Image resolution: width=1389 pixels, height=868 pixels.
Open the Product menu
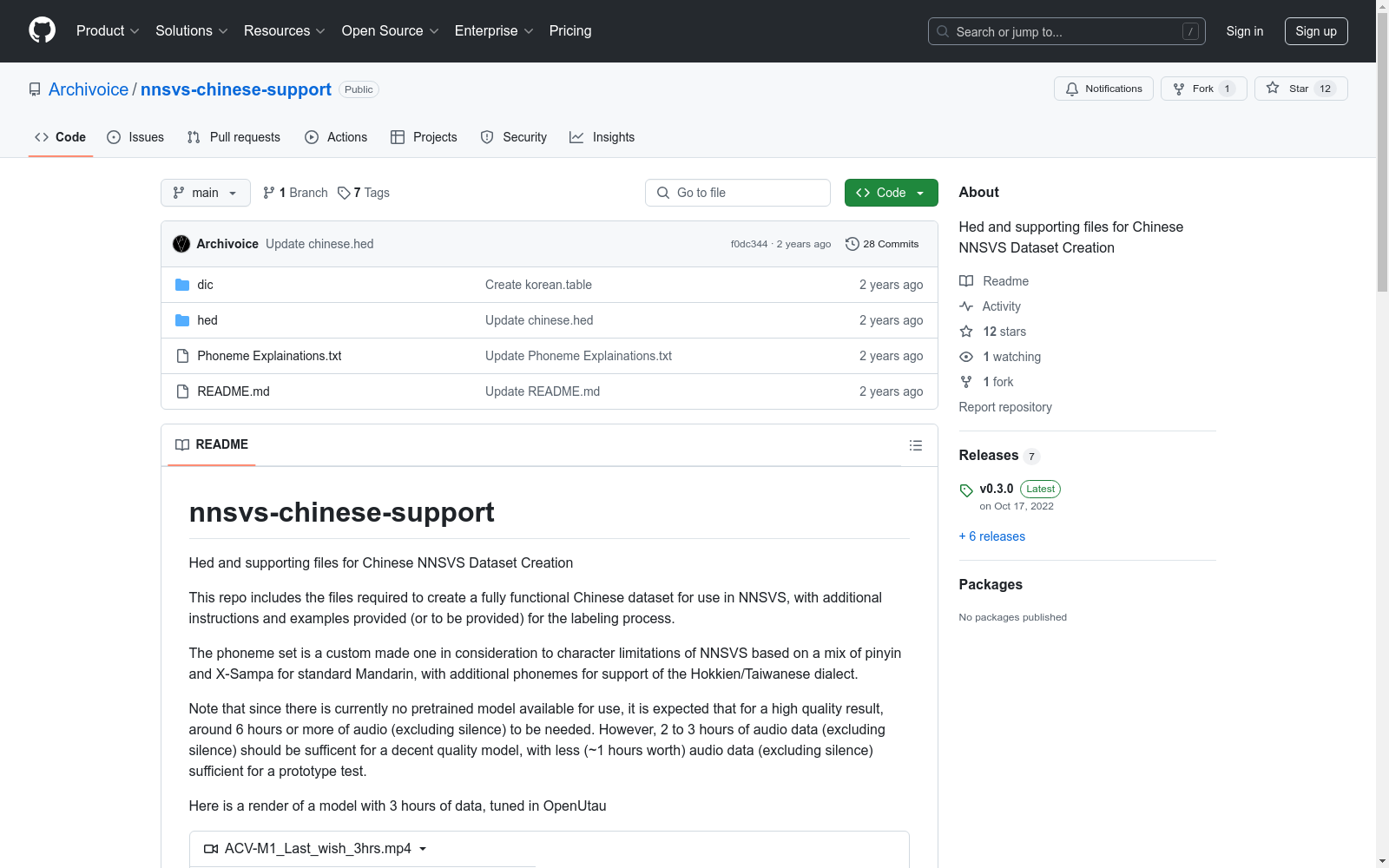click(x=108, y=31)
